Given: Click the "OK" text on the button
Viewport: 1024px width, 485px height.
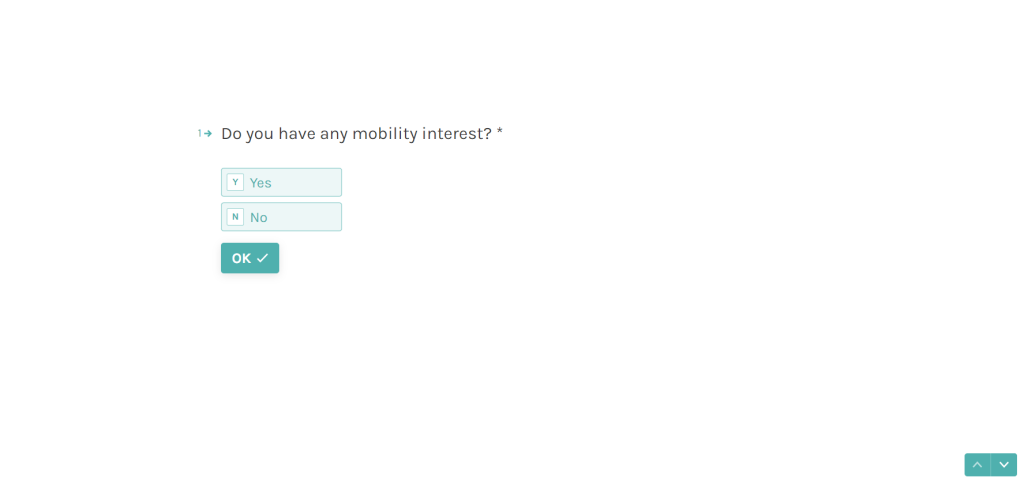Looking at the screenshot, I should pos(241,258).
